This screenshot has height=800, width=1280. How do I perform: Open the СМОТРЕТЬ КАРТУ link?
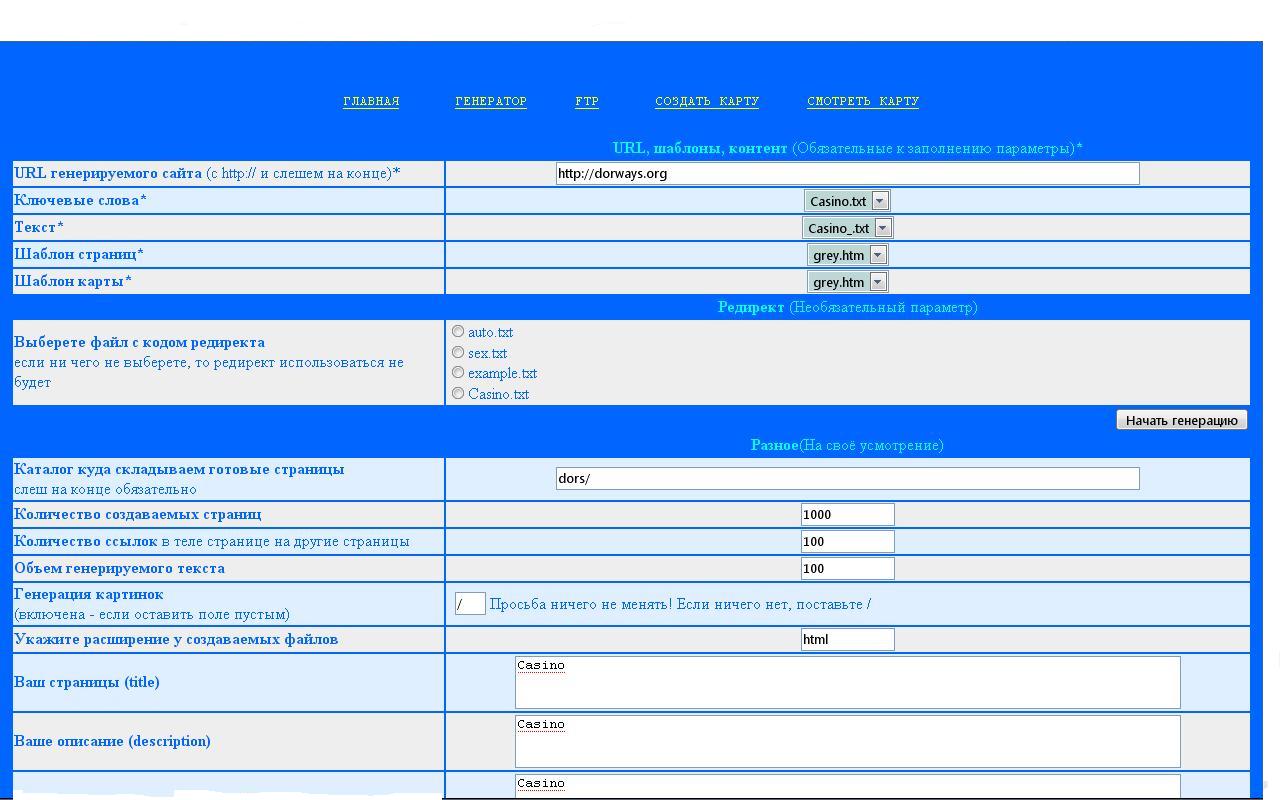pyautogui.click(x=862, y=101)
